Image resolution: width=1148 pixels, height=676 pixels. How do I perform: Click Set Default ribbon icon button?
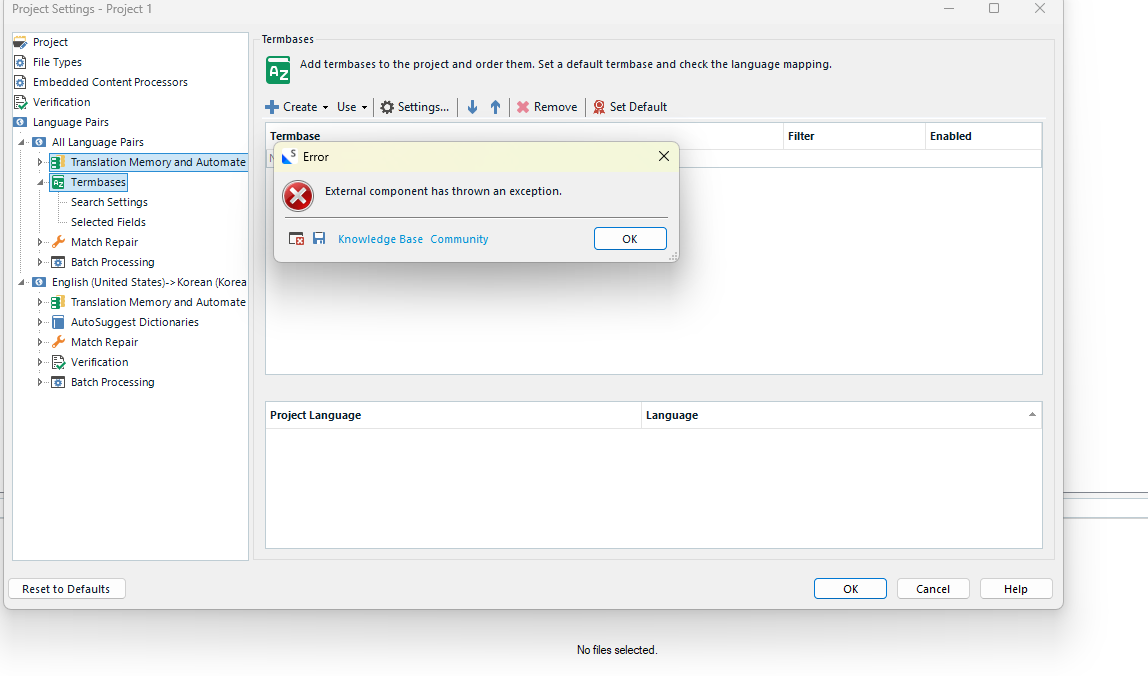click(x=629, y=107)
